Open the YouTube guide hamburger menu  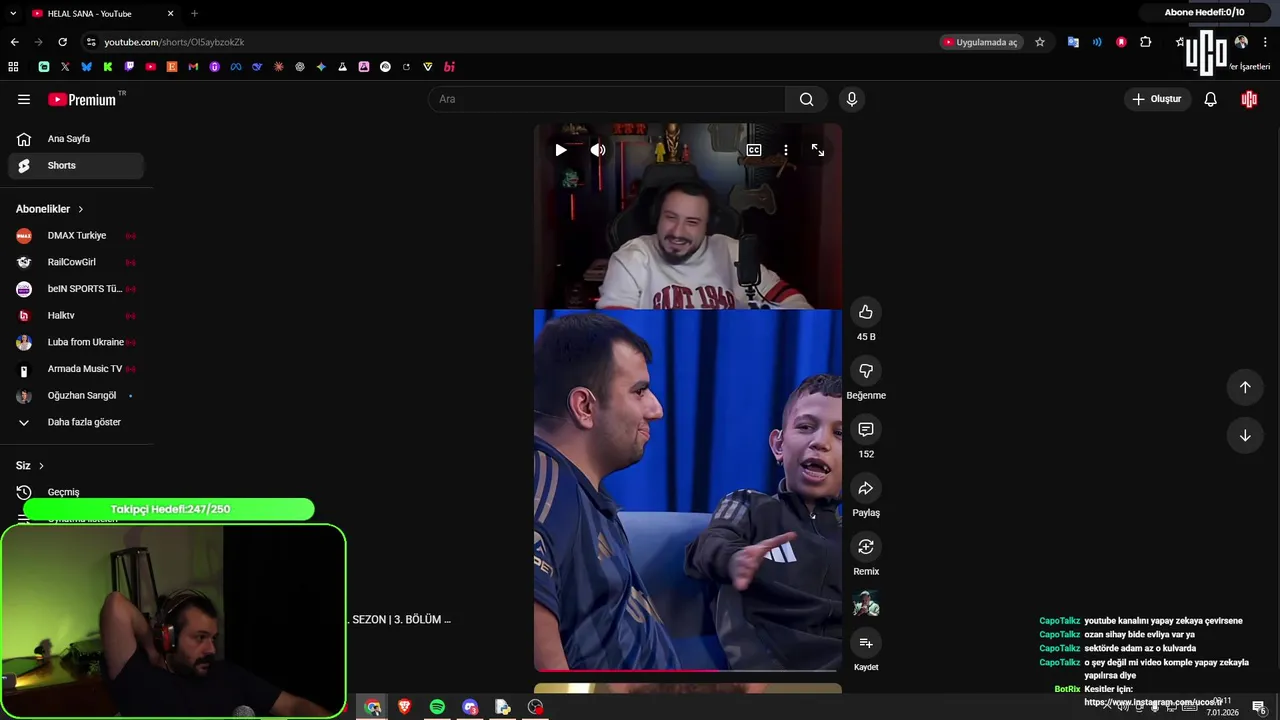24,99
